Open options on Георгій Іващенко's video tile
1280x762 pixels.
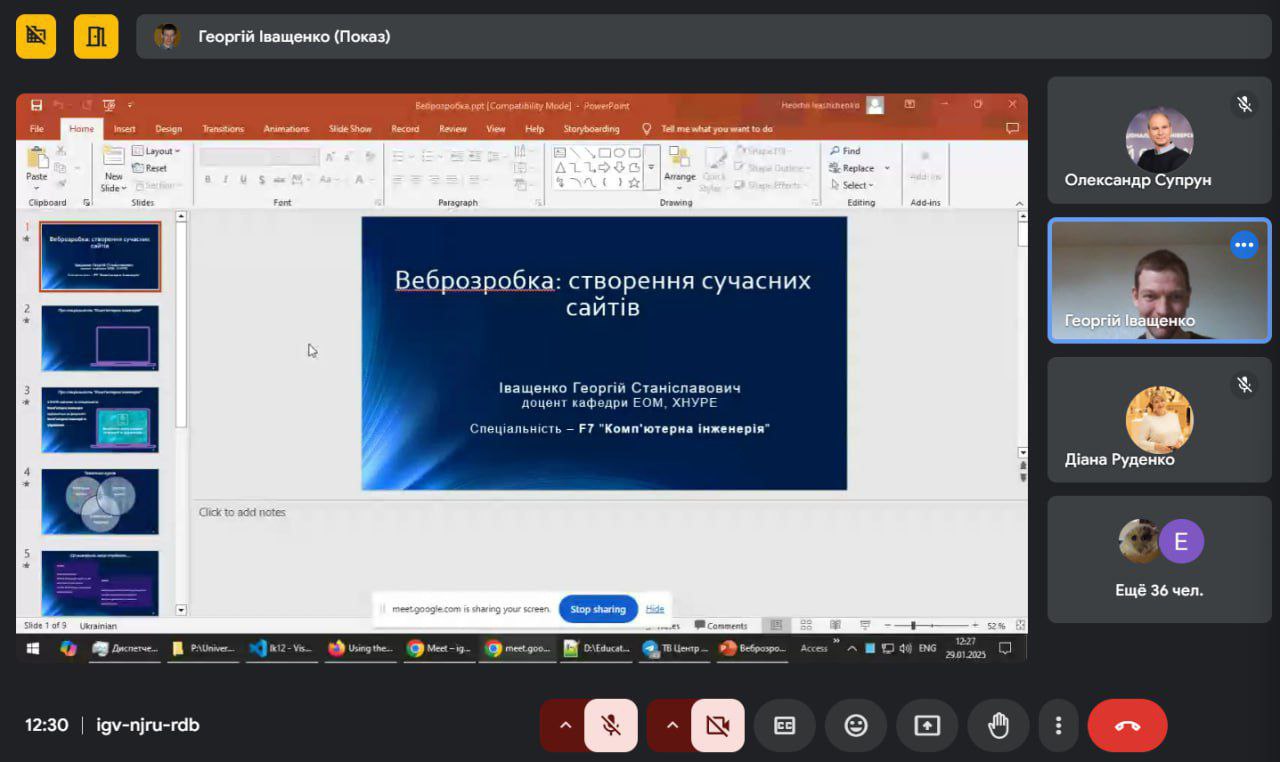coord(1243,245)
